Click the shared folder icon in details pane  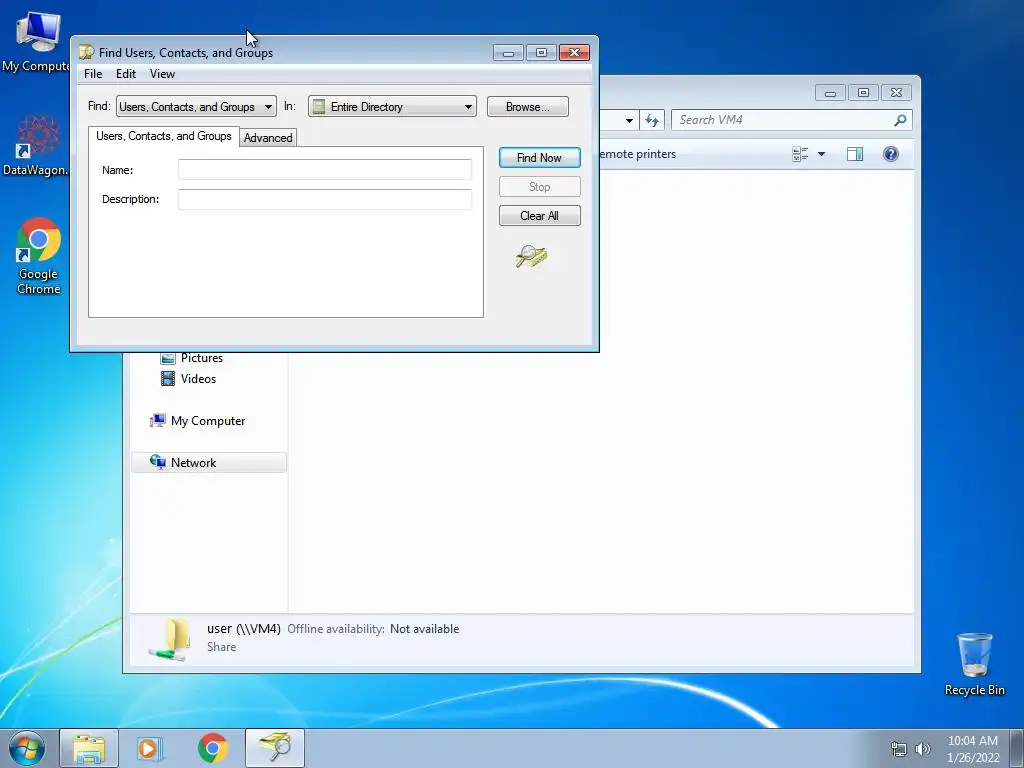coord(170,639)
